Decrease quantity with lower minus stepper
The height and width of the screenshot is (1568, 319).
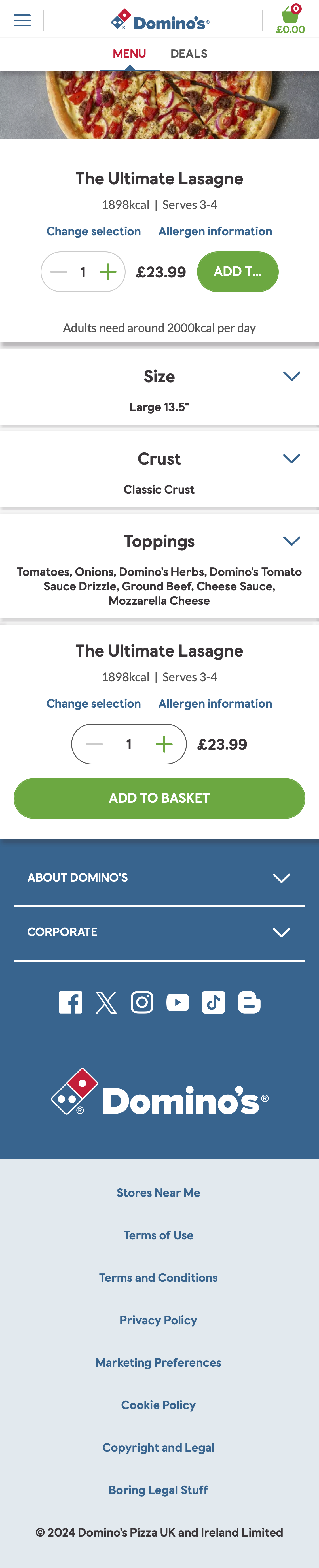pos(94,744)
